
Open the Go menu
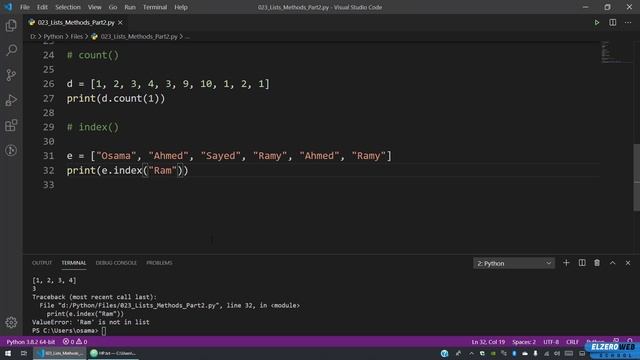point(113,7)
